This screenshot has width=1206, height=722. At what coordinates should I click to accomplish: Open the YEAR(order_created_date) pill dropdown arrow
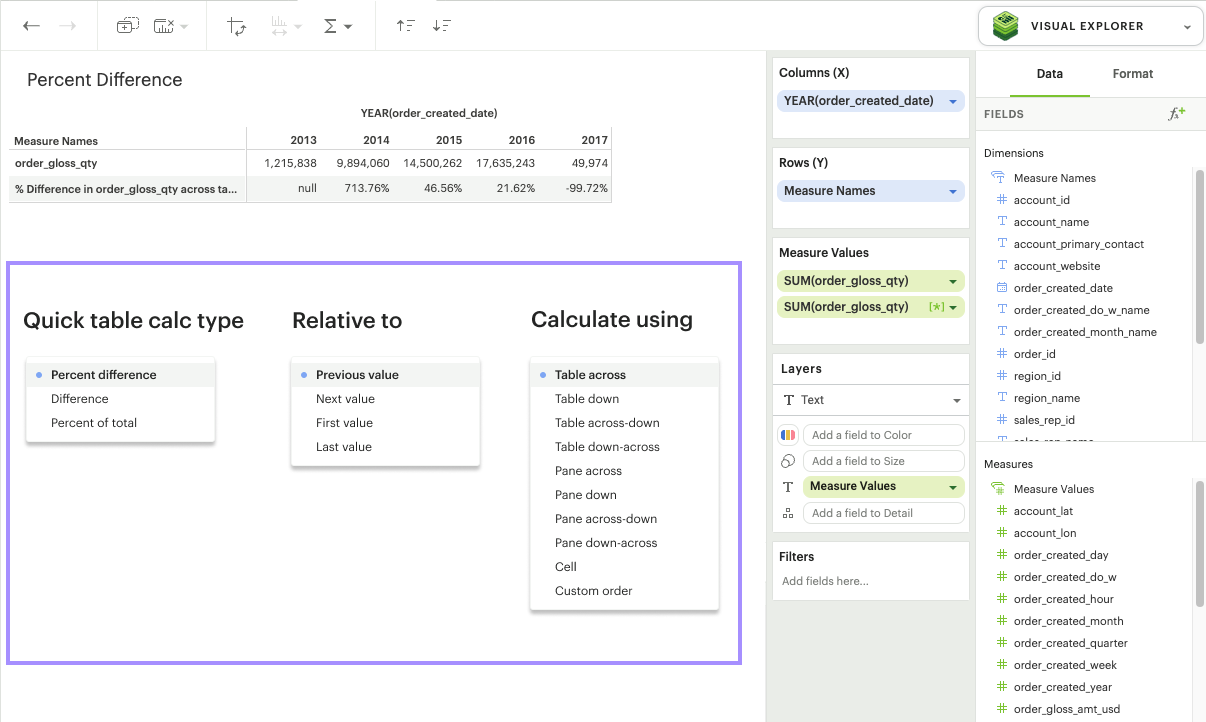point(953,101)
